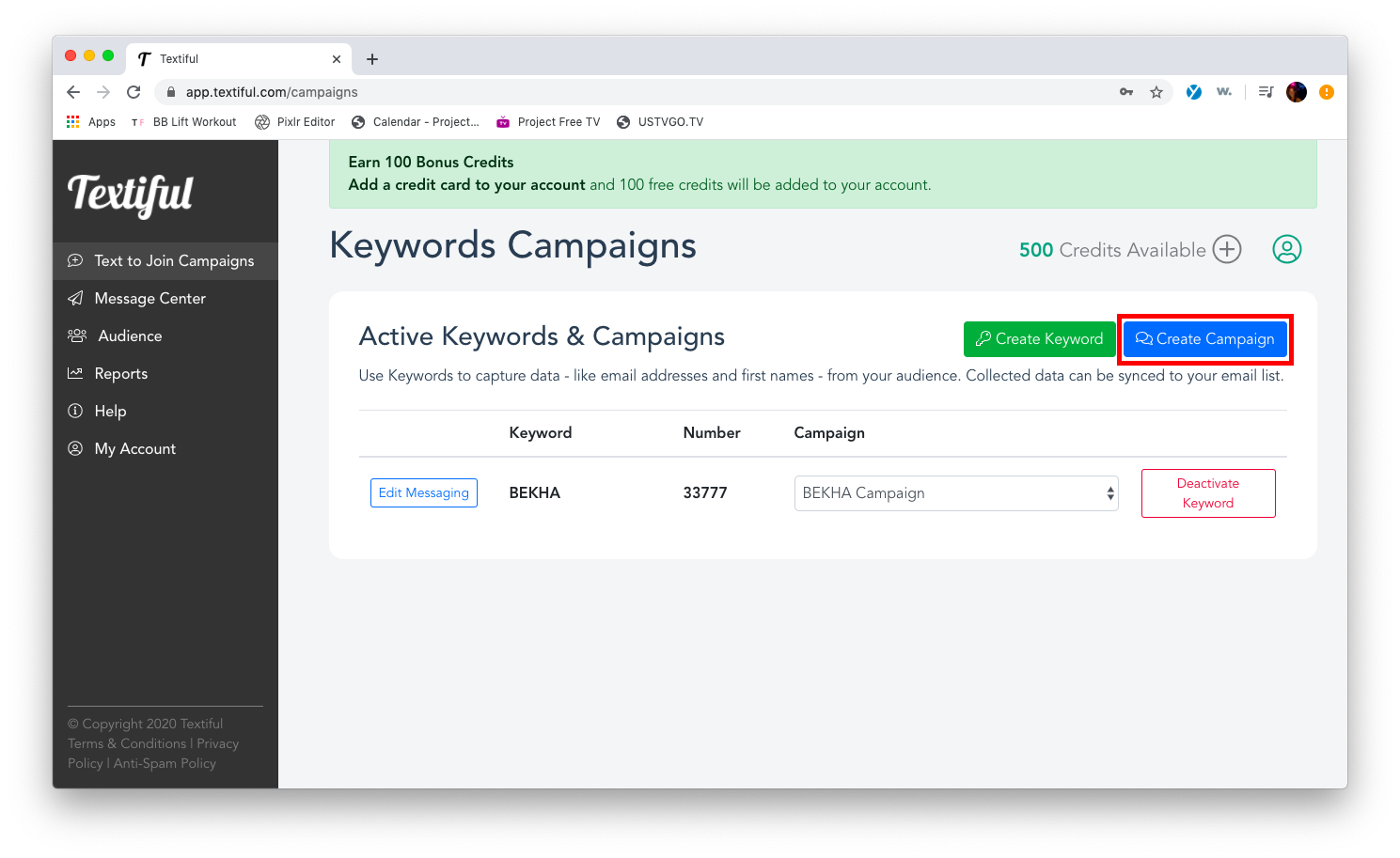Open Chrome profile avatar
Screen dimensions: 1400x858
pyautogui.click(x=1297, y=92)
